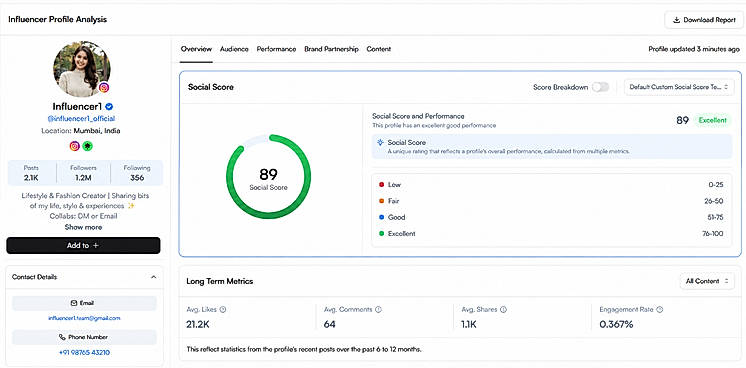Click the 0-25 Low range value
This screenshot has width=746, height=368.
tap(716, 184)
